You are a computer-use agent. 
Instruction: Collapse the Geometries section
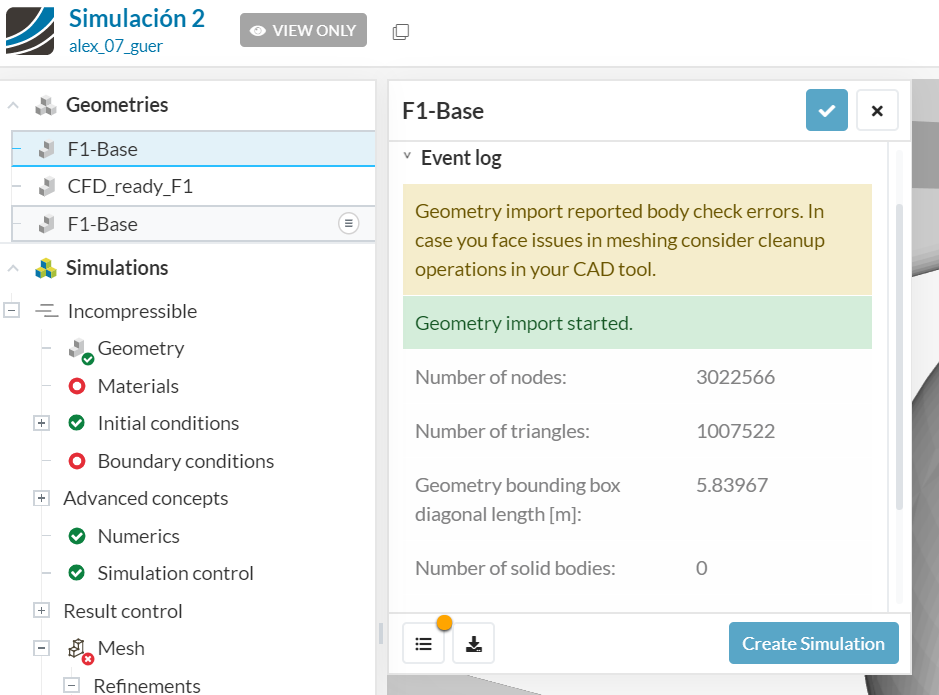(x=14, y=105)
